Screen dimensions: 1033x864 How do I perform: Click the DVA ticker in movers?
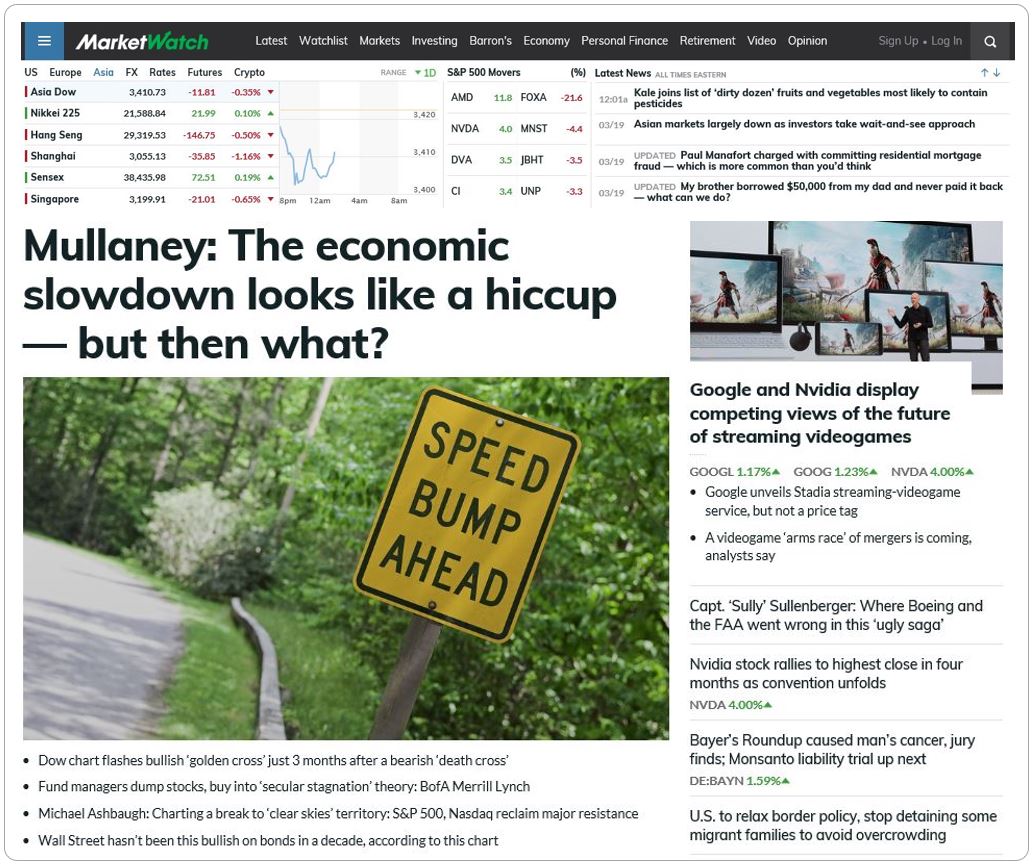coord(461,159)
